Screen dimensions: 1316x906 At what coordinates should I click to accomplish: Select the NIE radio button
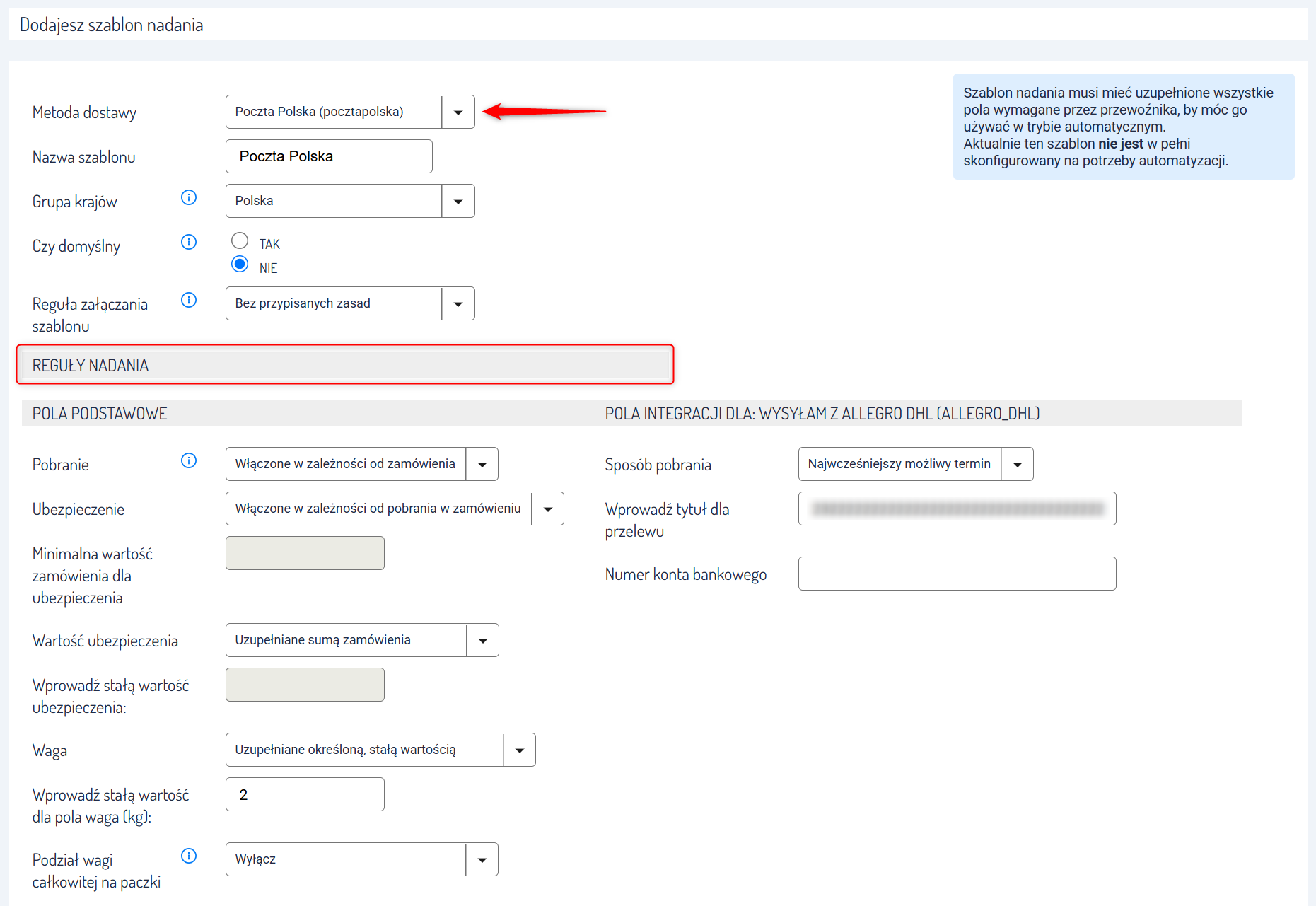[240, 265]
